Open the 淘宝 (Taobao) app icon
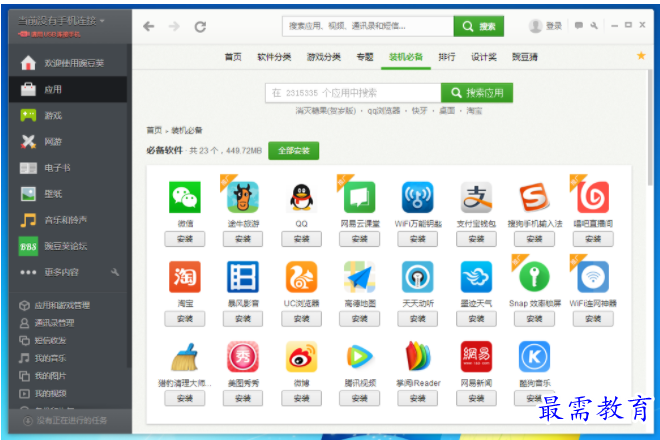 tap(185, 277)
